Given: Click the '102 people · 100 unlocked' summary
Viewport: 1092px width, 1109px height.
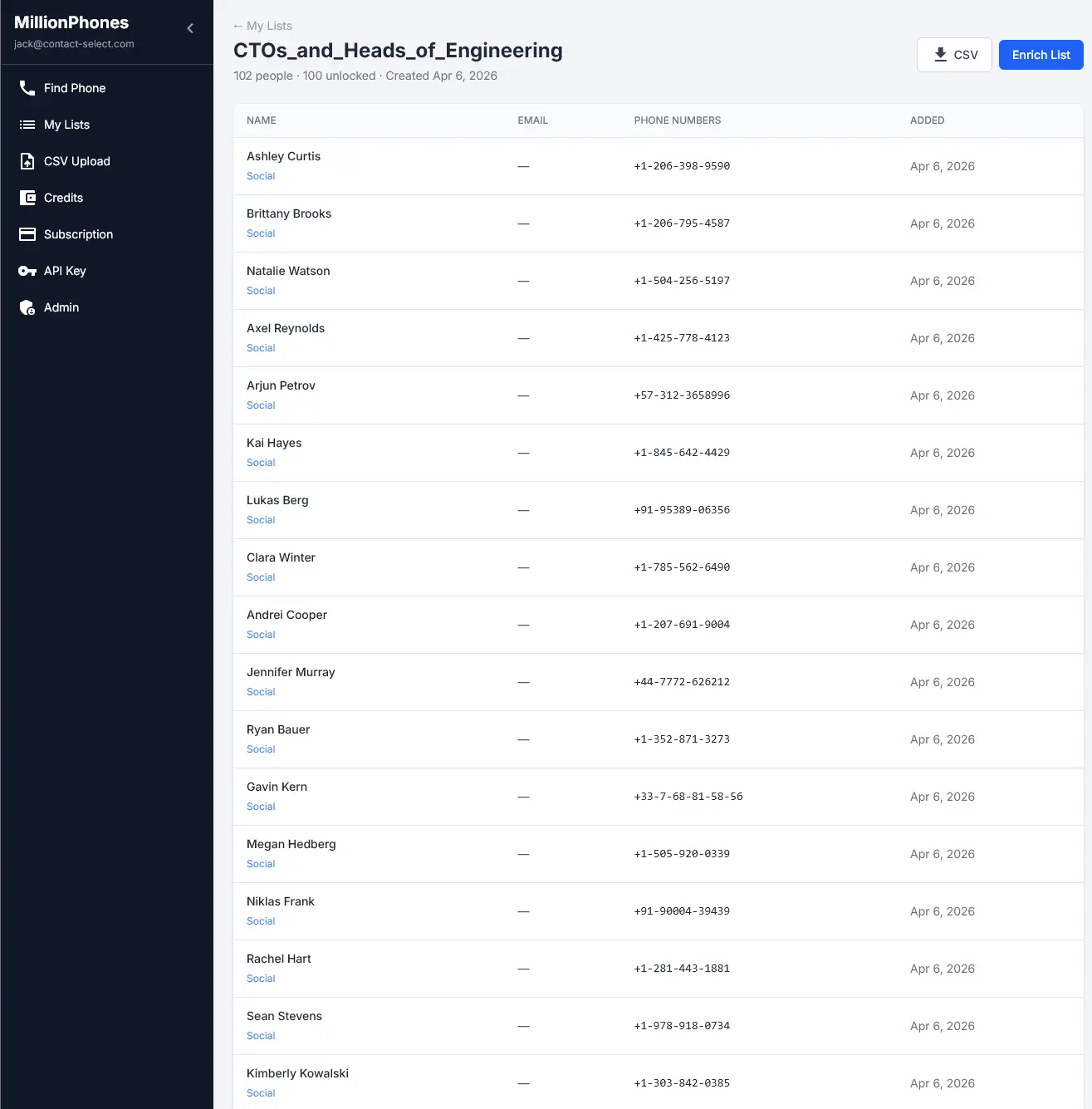Looking at the screenshot, I should pos(305,76).
